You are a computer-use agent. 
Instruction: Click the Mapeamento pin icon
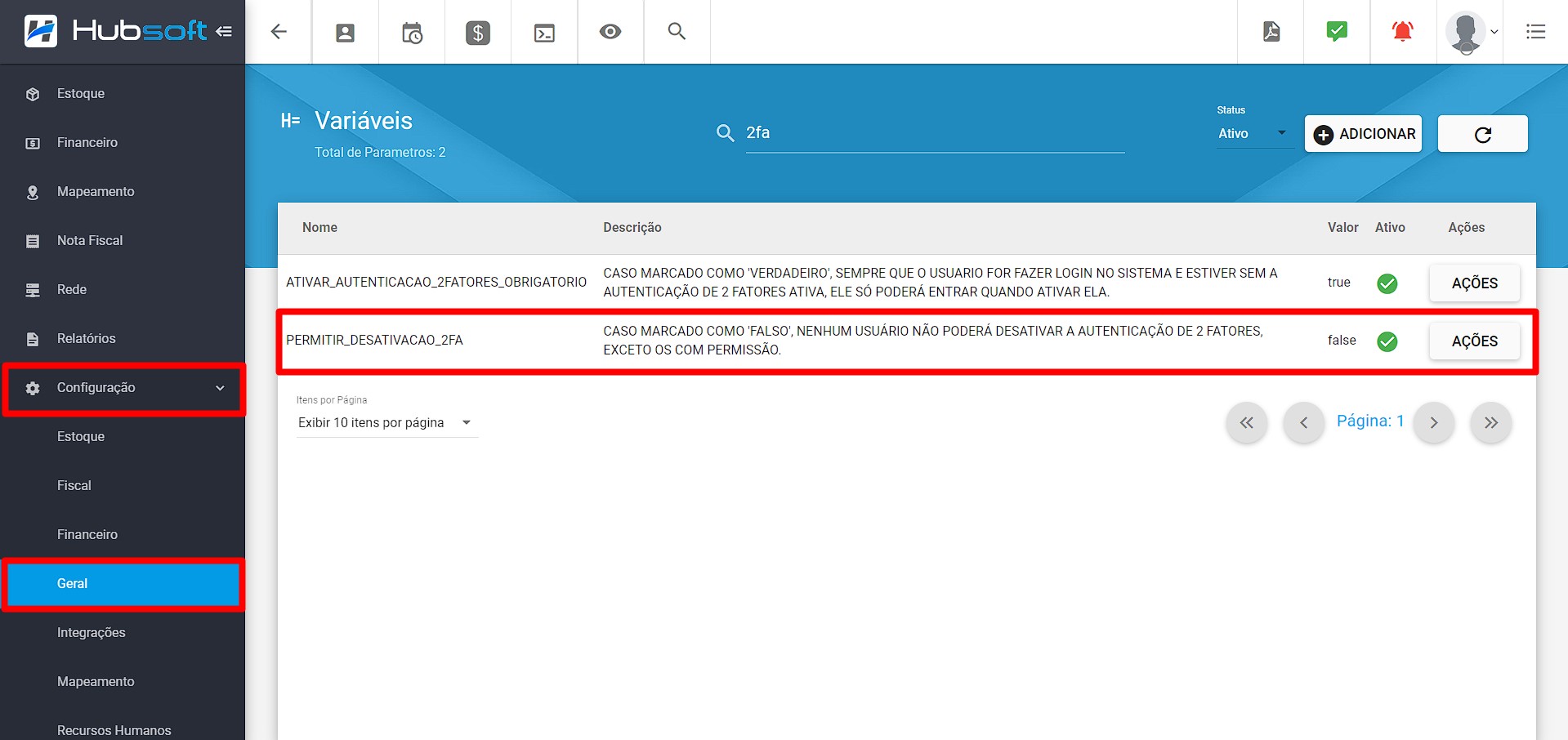click(x=33, y=192)
